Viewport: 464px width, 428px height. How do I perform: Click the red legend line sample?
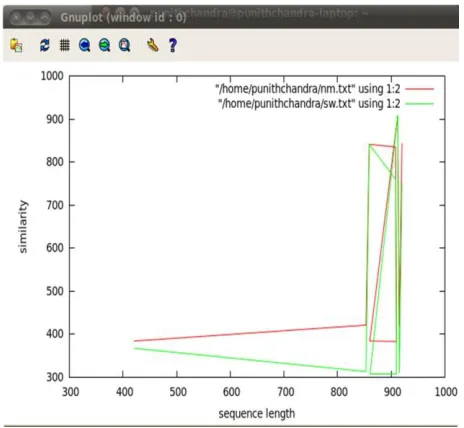click(x=420, y=89)
